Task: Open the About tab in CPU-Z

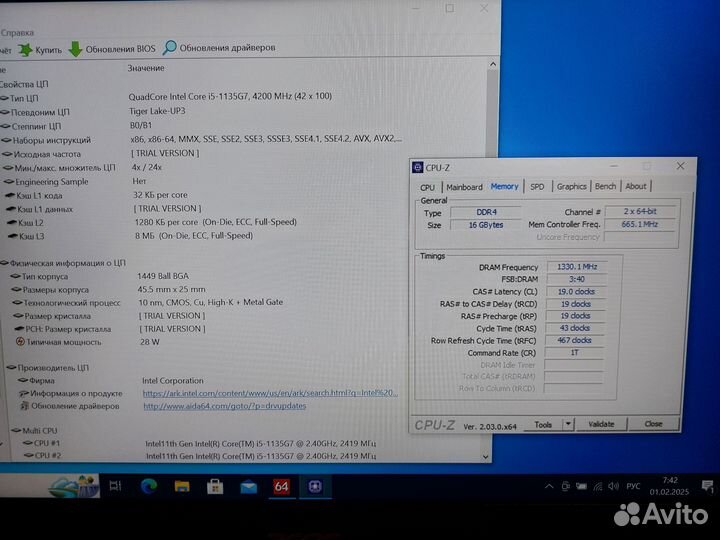Action: point(636,186)
